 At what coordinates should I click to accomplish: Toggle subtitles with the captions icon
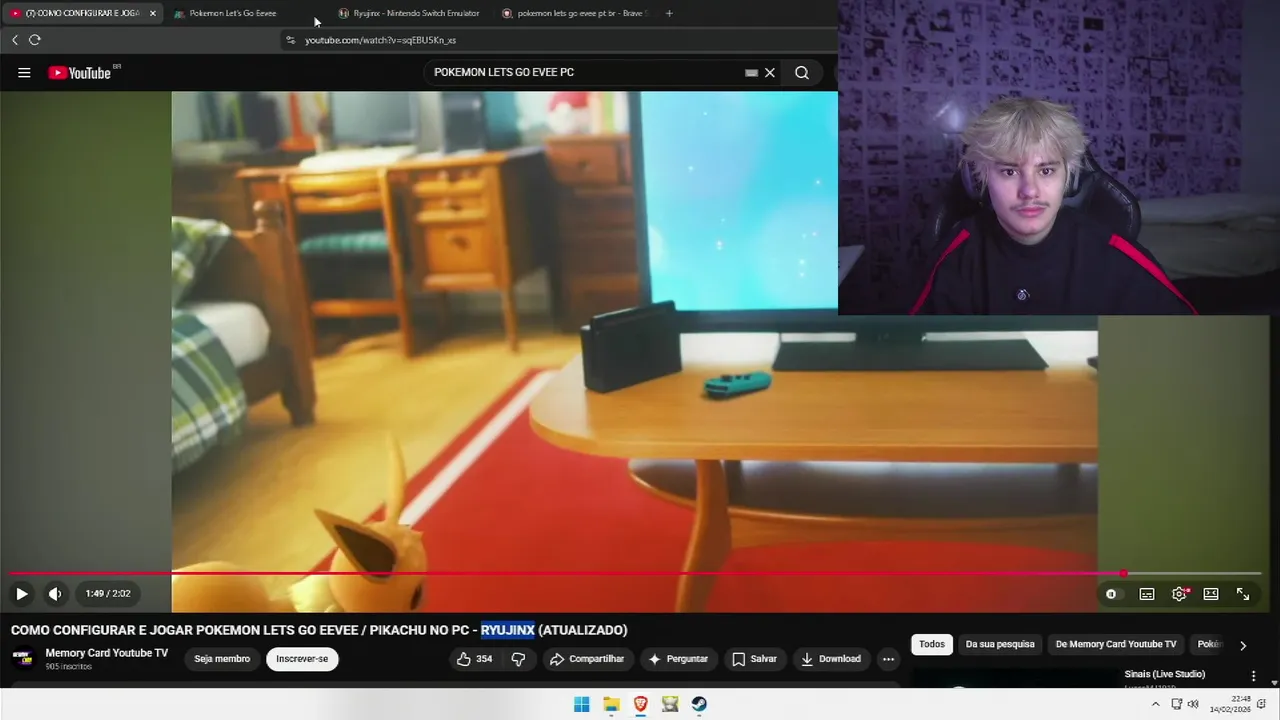tap(1147, 594)
